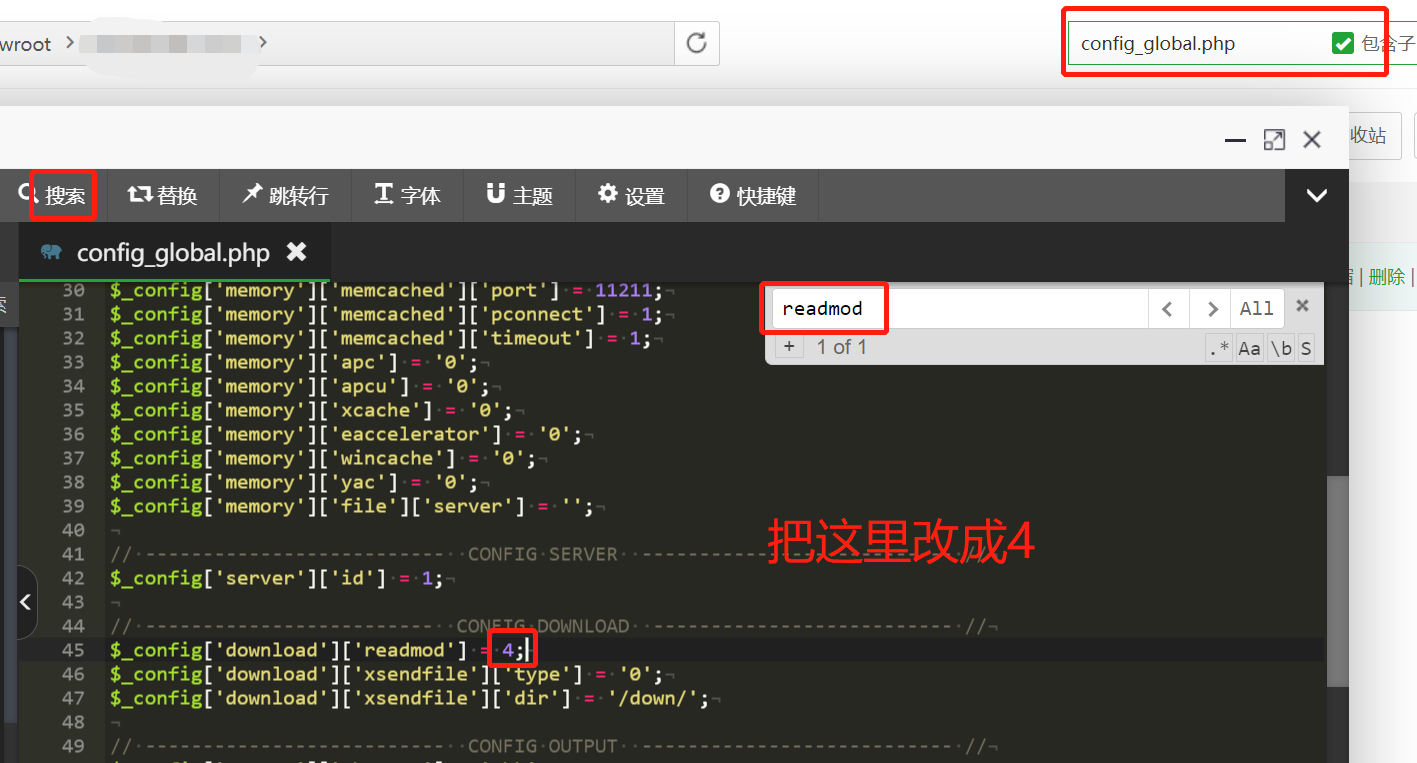Expand the left sidebar arrow handle

[x=25, y=602]
